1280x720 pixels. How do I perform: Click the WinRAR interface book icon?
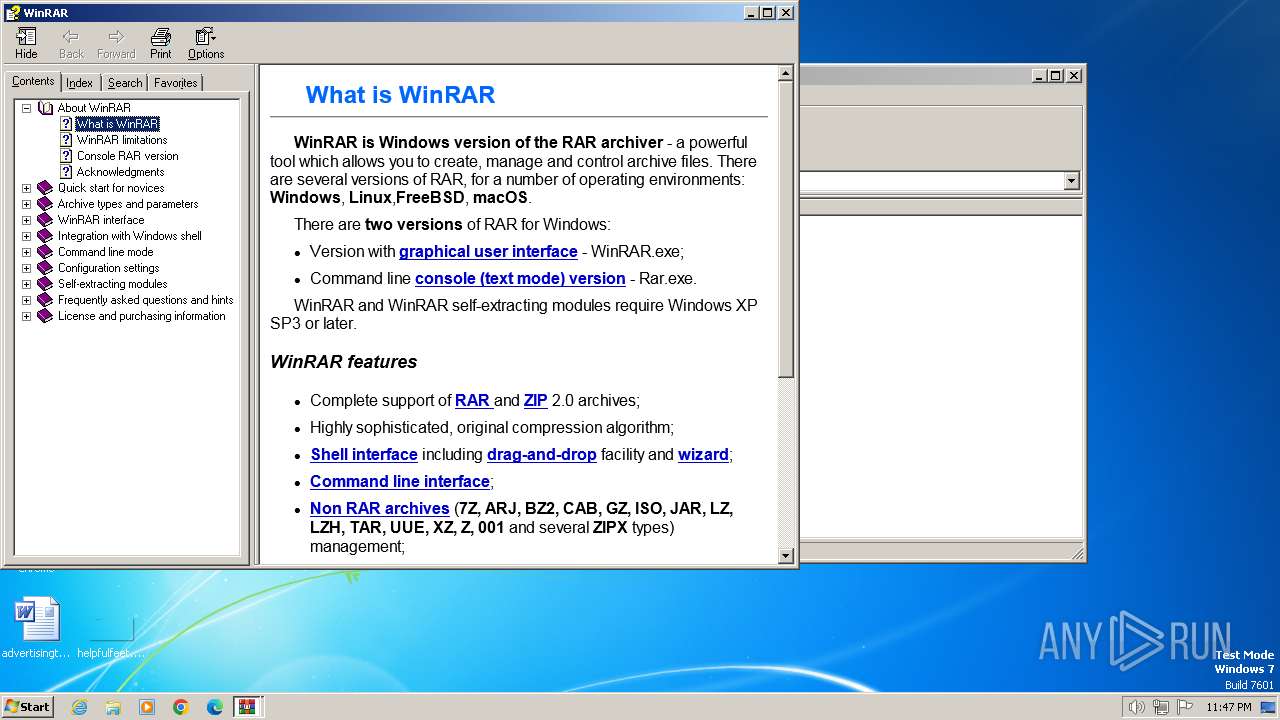pyautogui.click(x=45, y=220)
